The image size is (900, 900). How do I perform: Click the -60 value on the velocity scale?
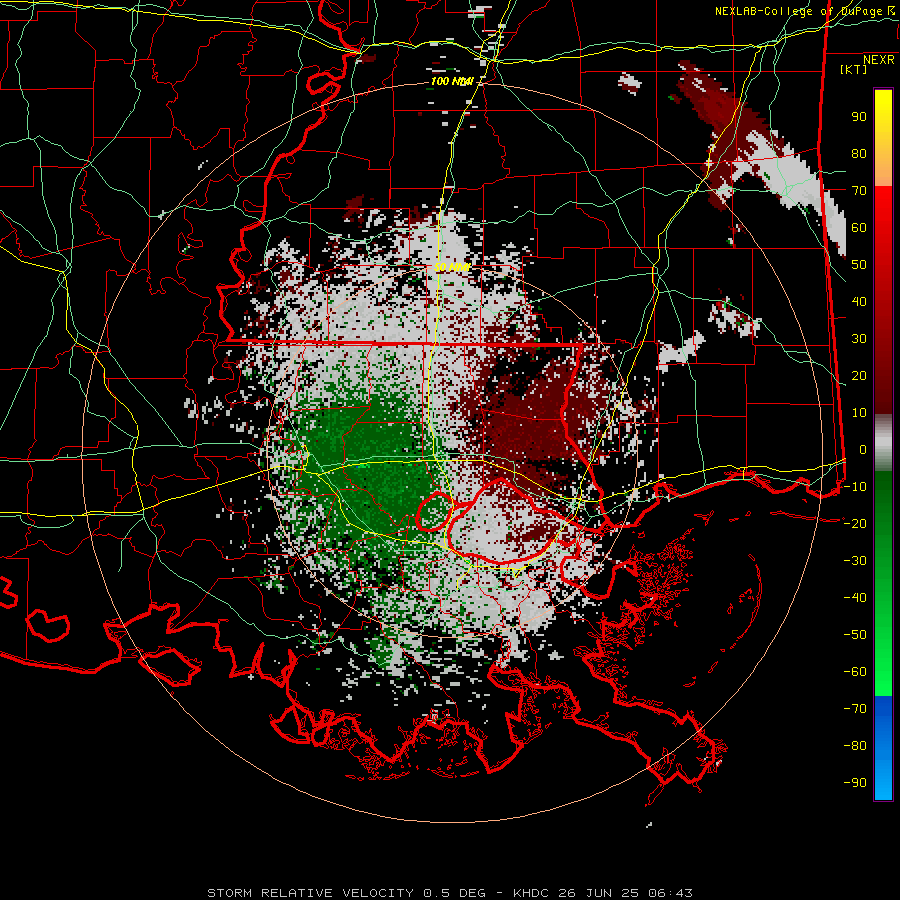click(x=855, y=672)
